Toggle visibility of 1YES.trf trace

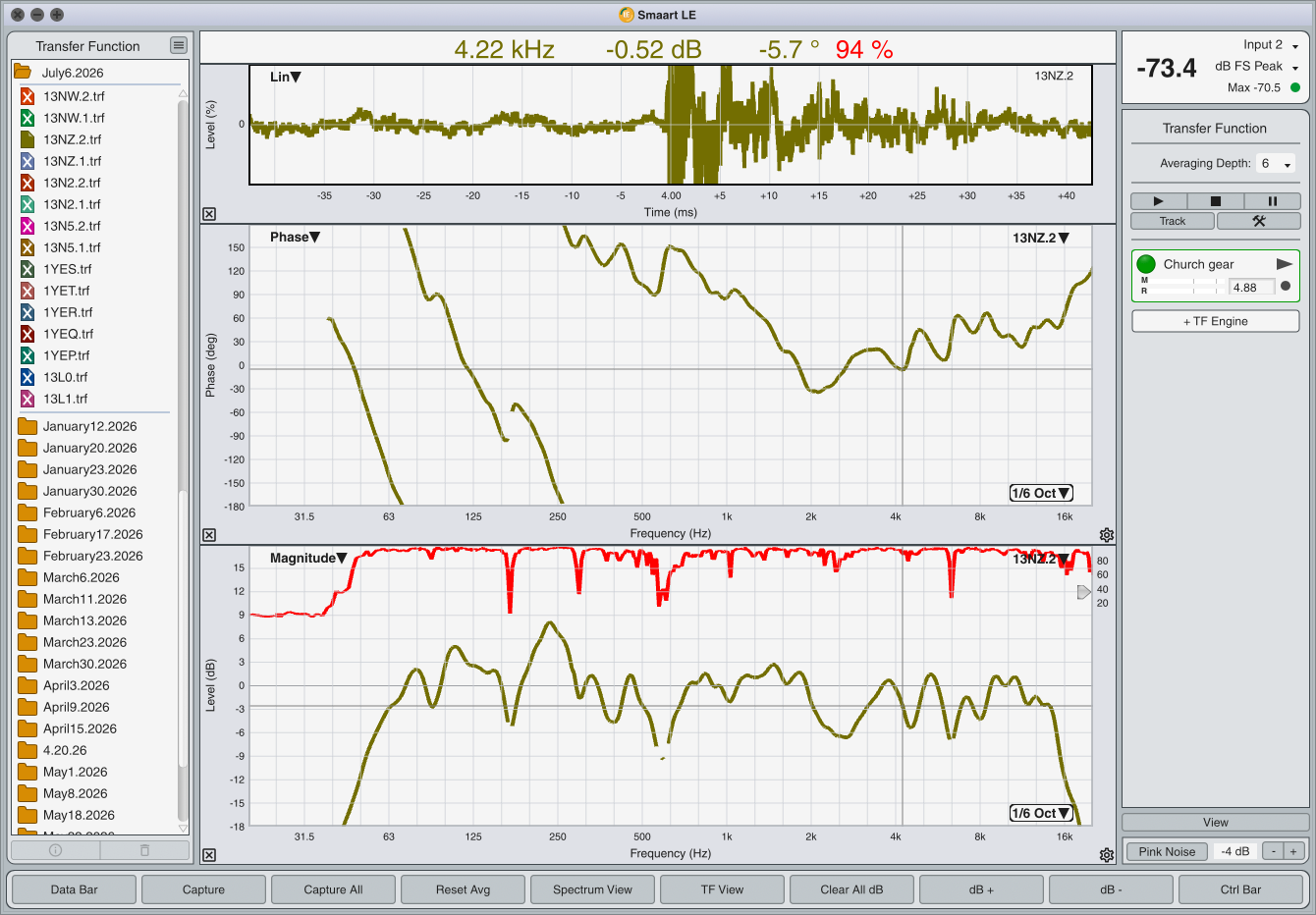27,269
